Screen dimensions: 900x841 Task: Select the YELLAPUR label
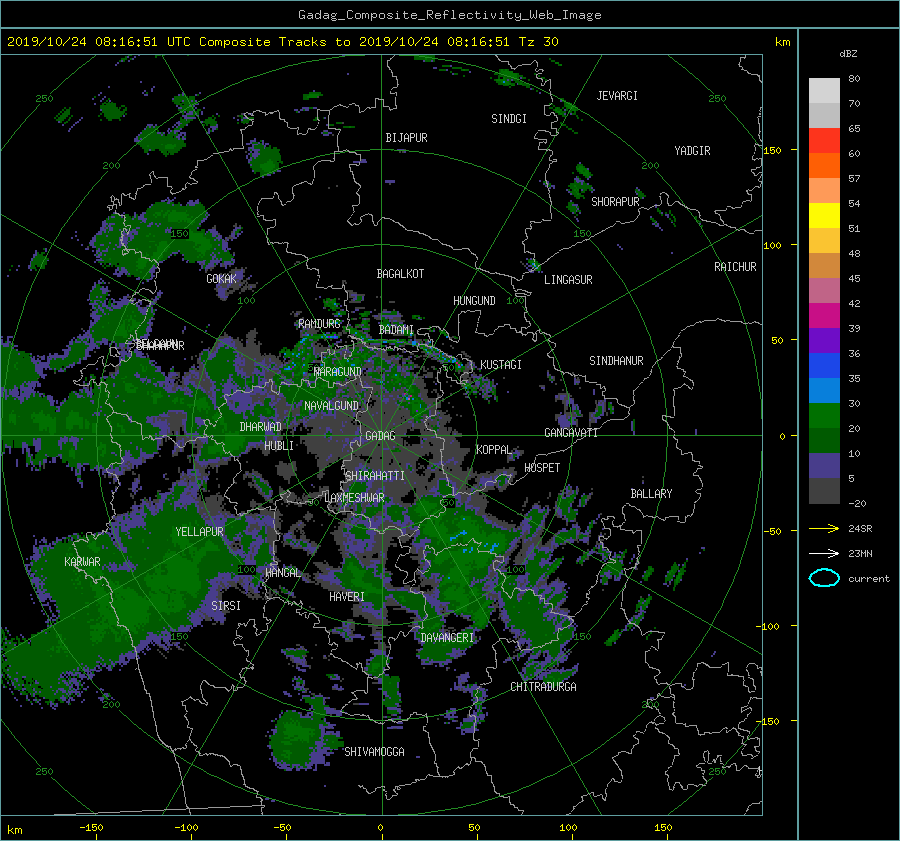pyautogui.click(x=199, y=532)
